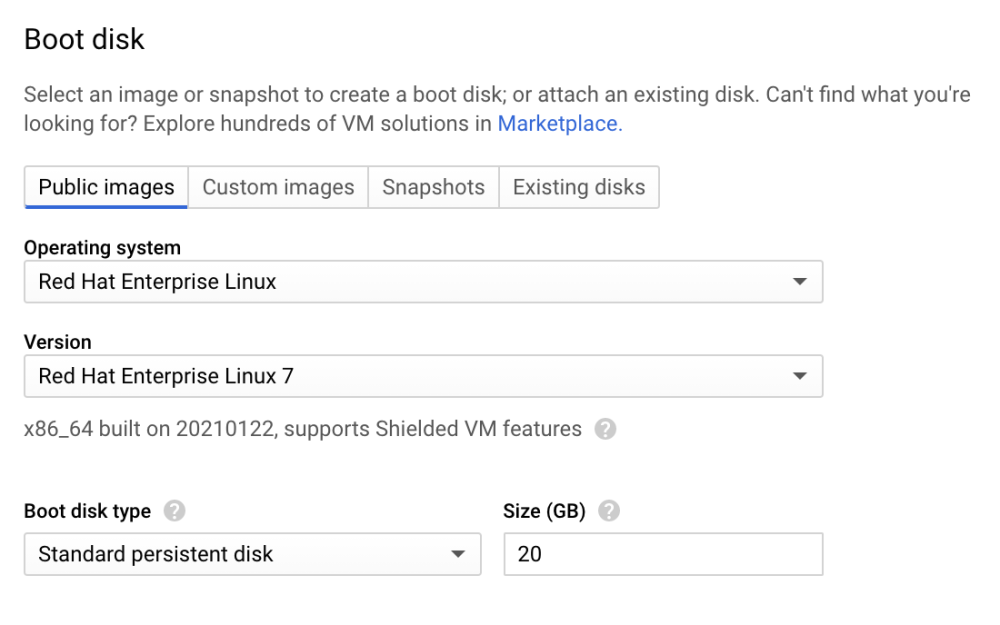Screen dimensions: 1000x625
Task: Expand the Version dropdown arrow
Action: point(799,376)
